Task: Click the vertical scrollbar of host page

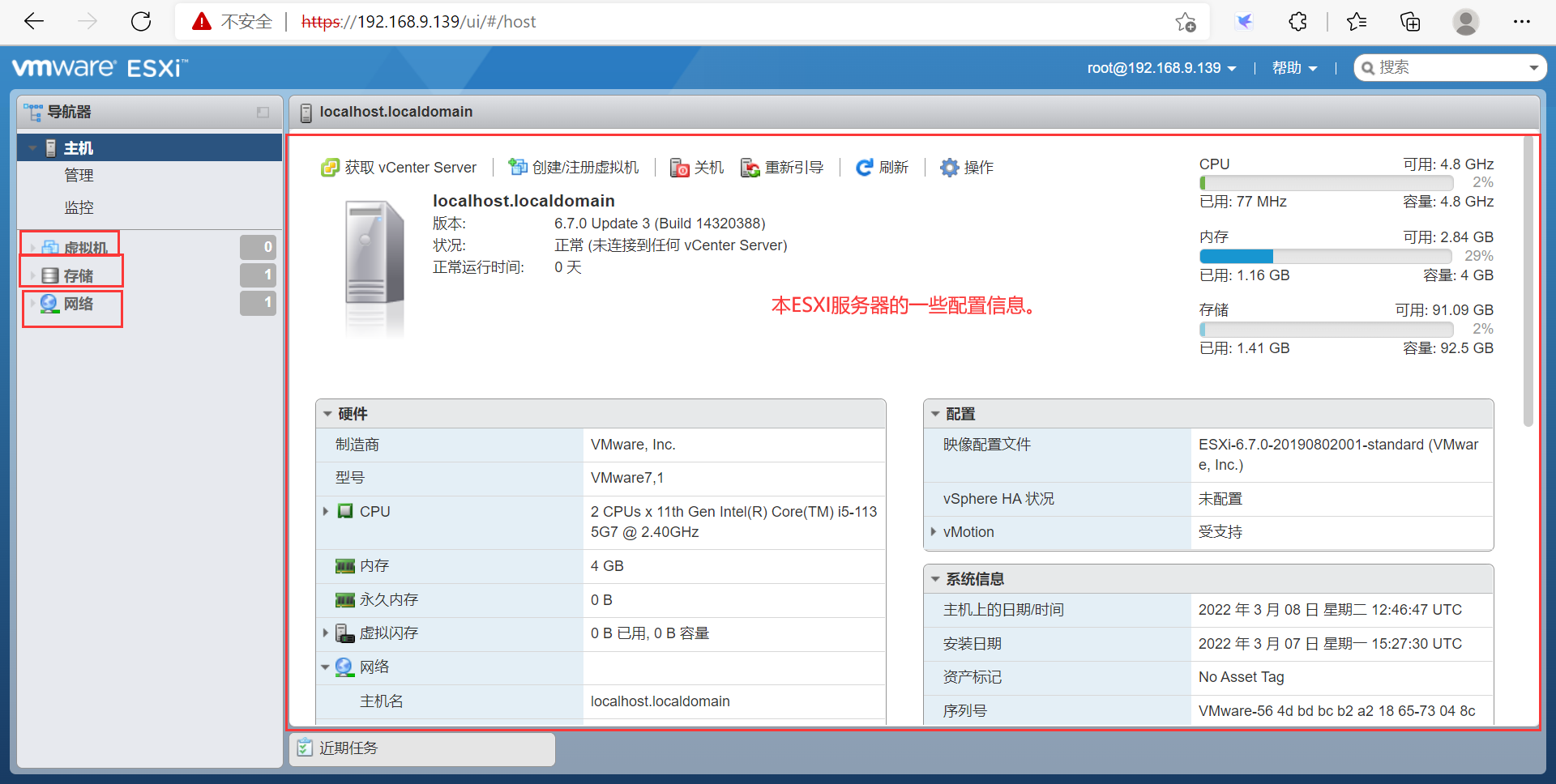Action: [1528, 281]
